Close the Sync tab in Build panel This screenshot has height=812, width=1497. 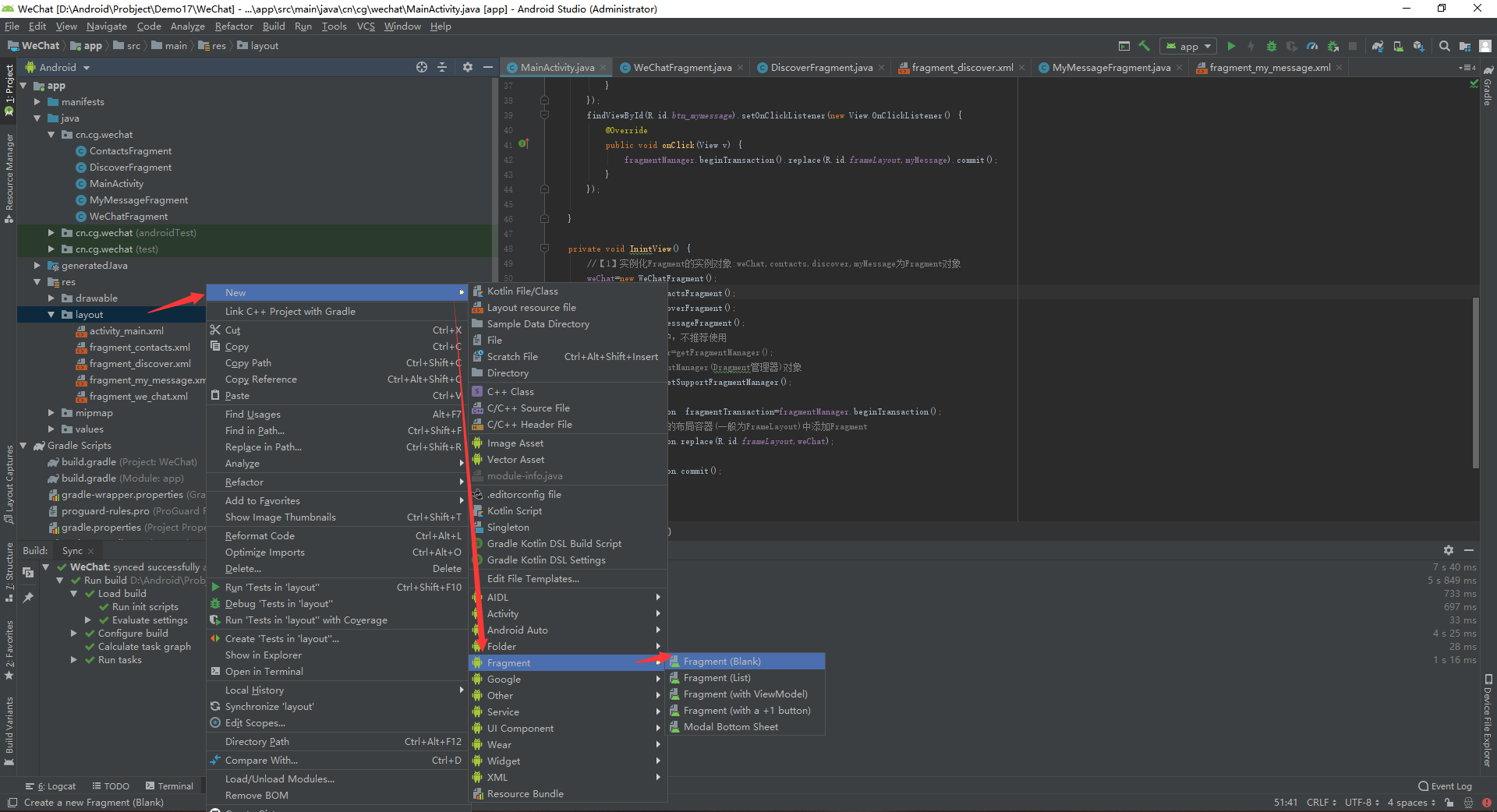pos(91,551)
